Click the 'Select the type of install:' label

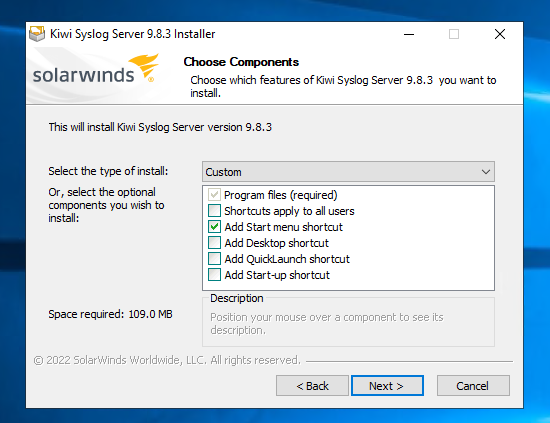coord(108,171)
